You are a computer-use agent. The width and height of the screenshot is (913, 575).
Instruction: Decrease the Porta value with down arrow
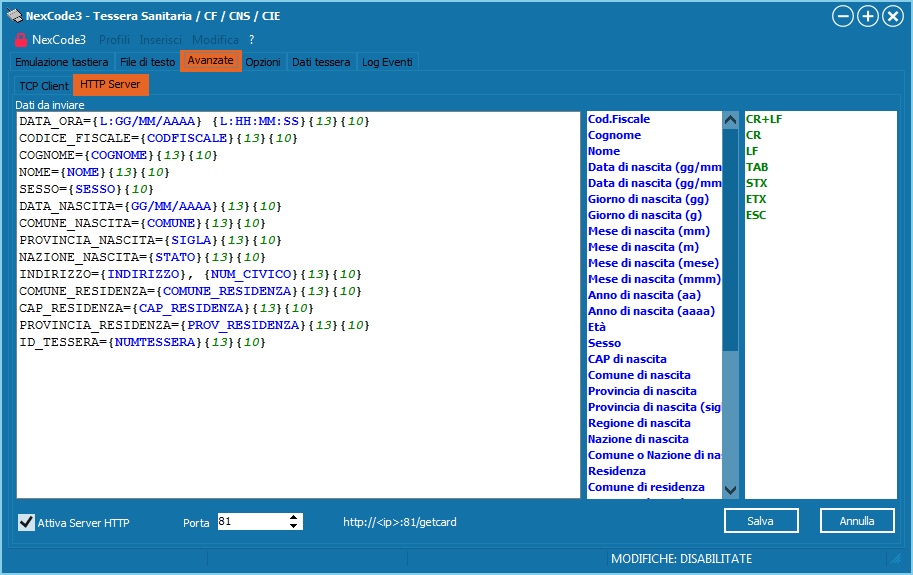tap(294, 526)
